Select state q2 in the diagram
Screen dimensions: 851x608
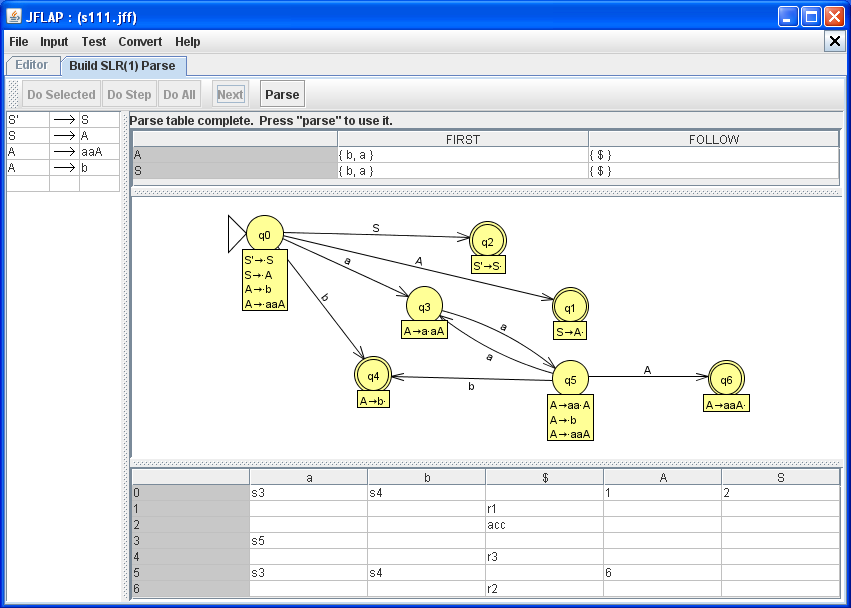tap(487, 241)
